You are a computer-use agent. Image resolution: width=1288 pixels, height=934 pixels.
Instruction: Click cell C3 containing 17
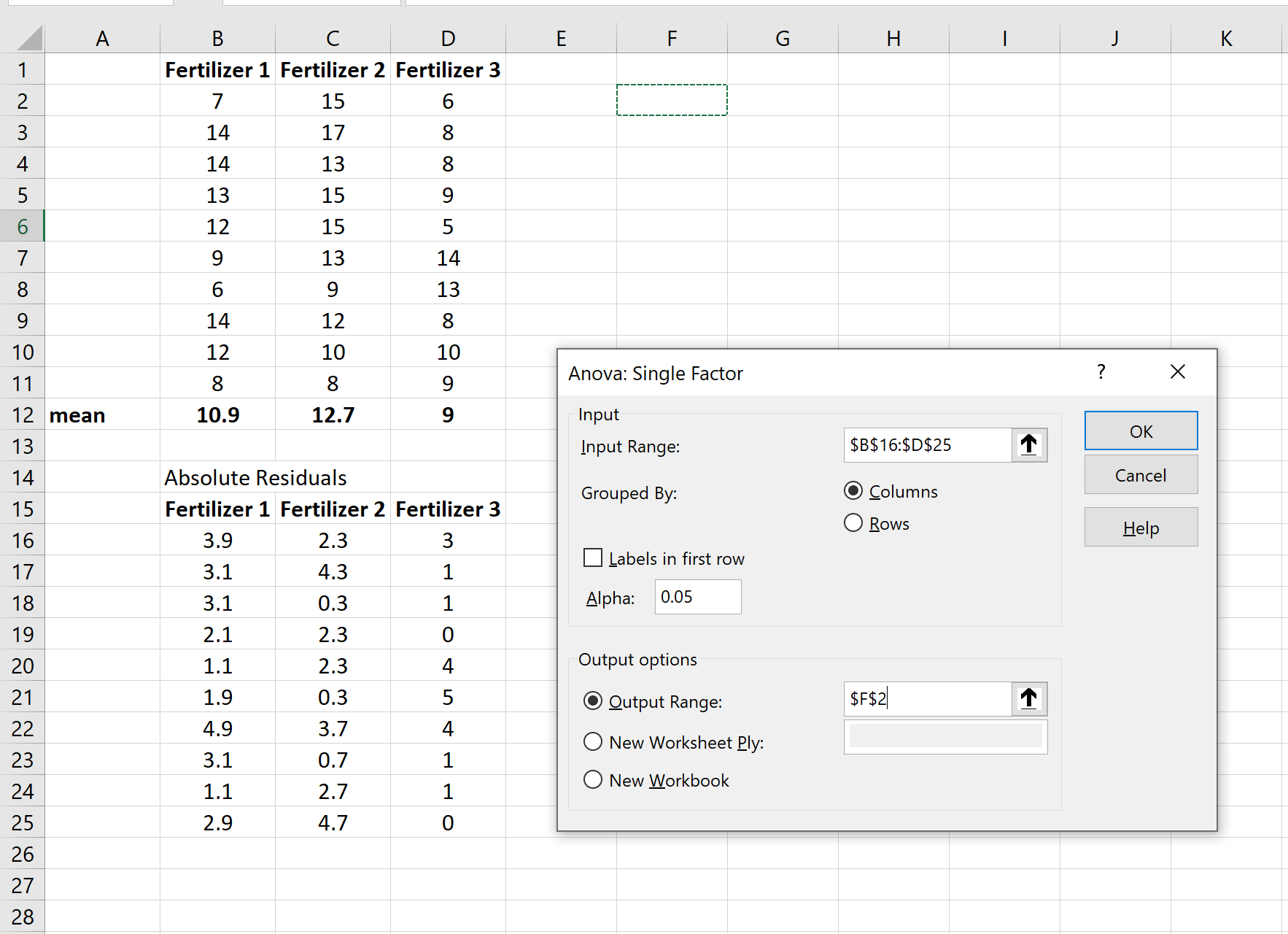333,132
